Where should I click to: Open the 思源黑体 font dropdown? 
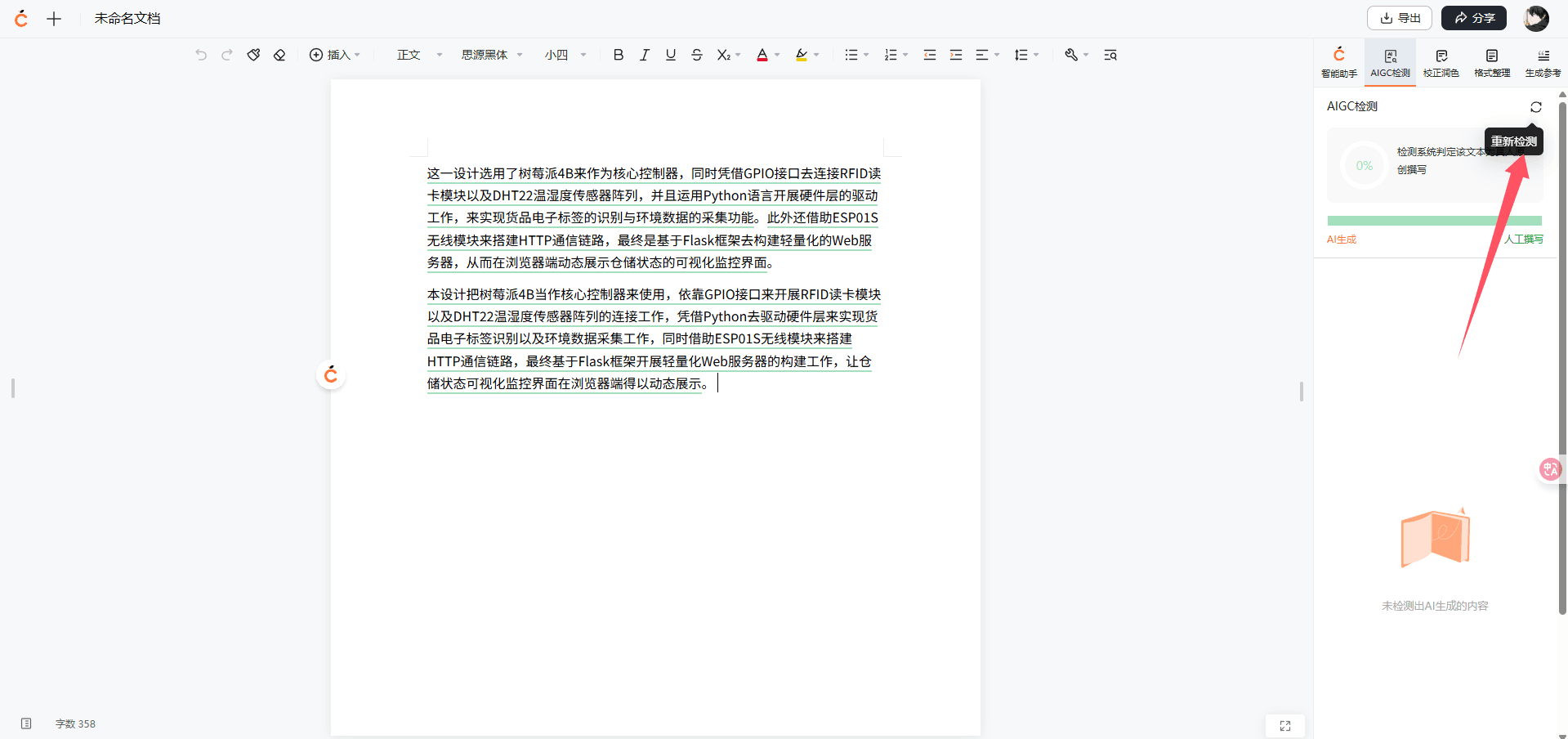[488, 54]
